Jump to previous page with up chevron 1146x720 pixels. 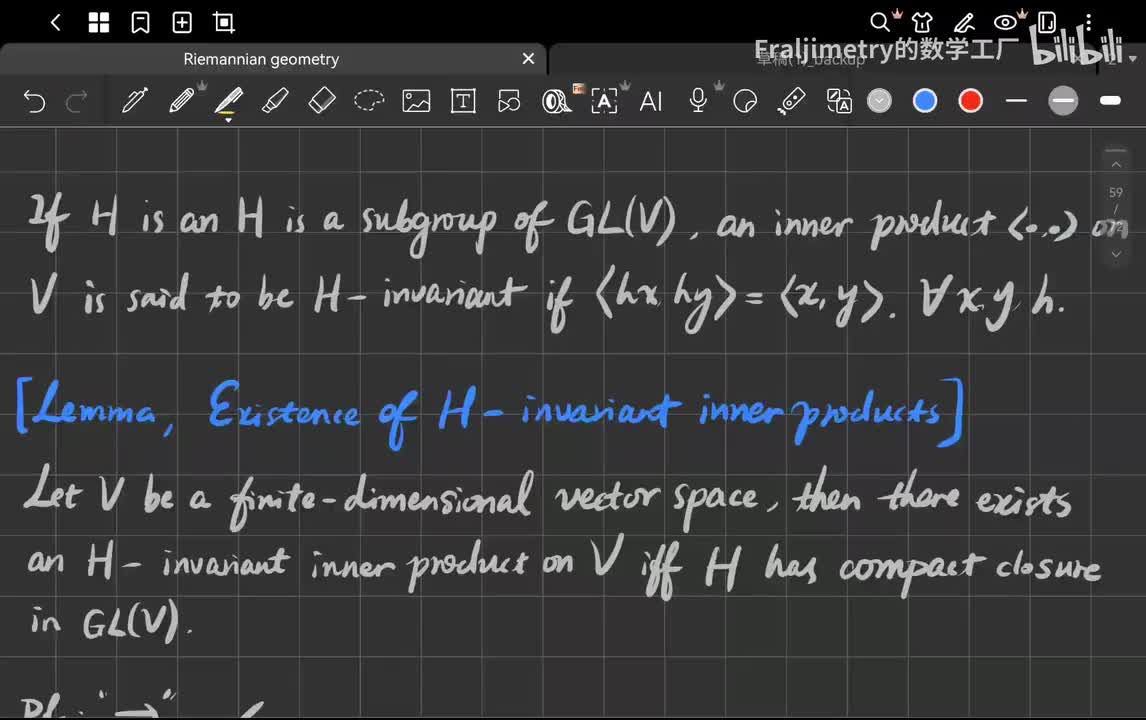(1116, 164)
